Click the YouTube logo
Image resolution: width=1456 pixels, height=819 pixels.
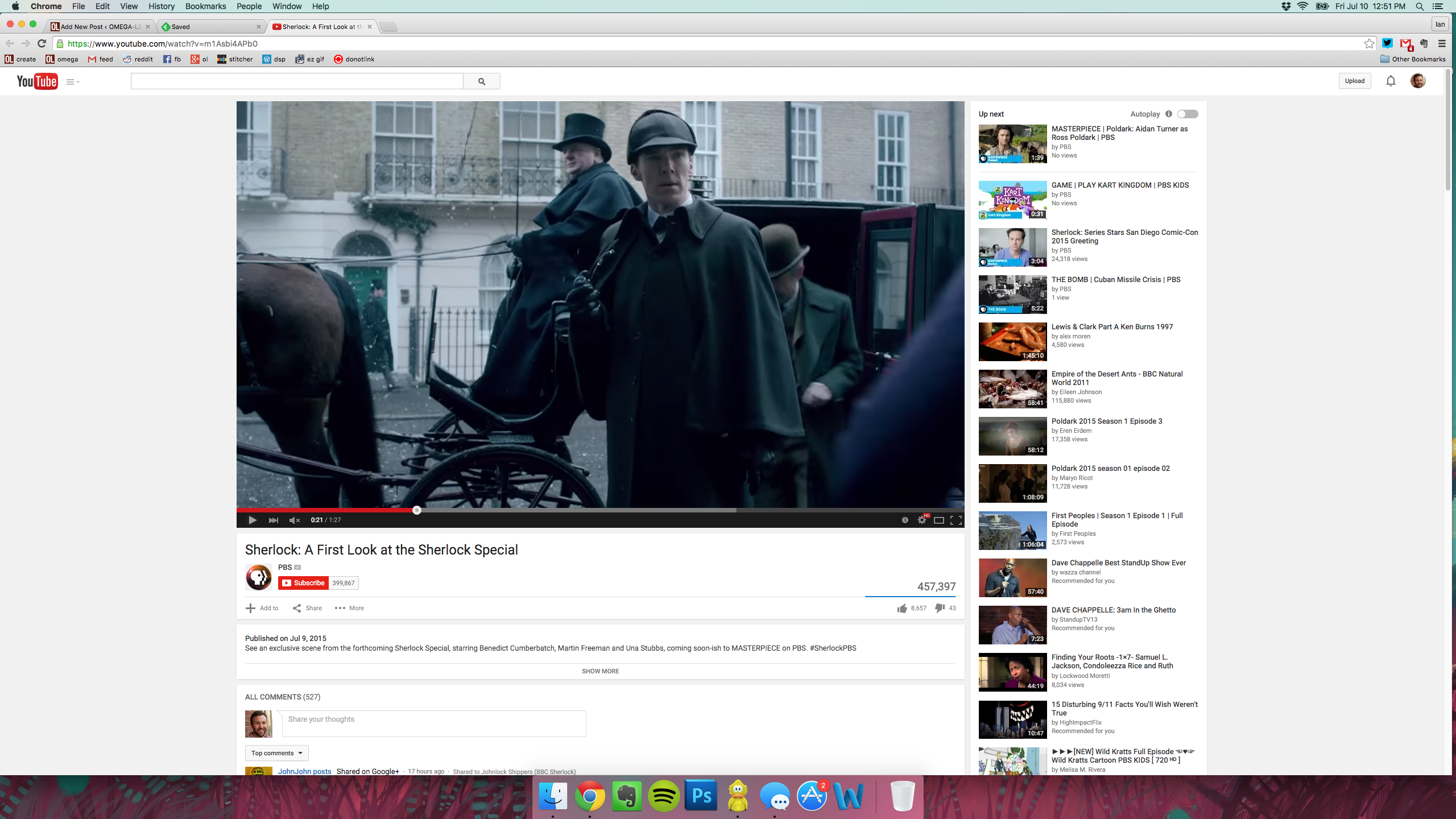[x=37, y=81]
